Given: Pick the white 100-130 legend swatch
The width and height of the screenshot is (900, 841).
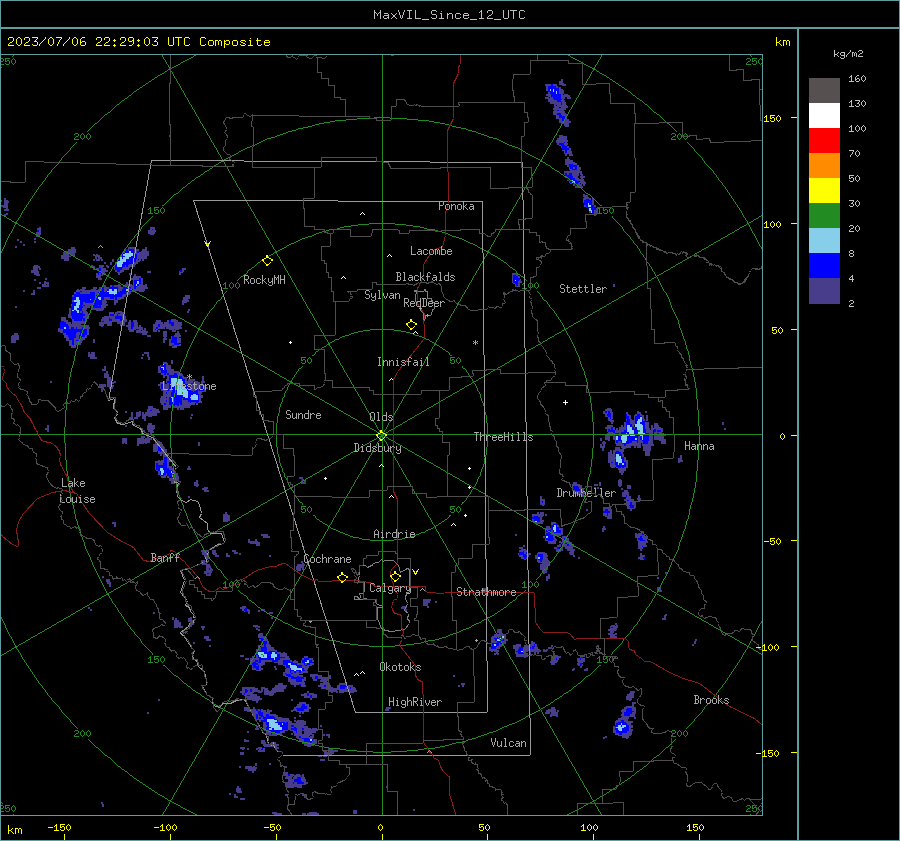Looking at the screenshot, I should (824, 116).
